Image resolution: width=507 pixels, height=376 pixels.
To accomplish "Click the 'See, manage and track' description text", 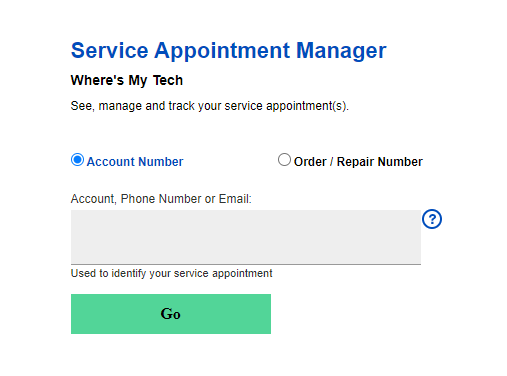I will [210, 106].
